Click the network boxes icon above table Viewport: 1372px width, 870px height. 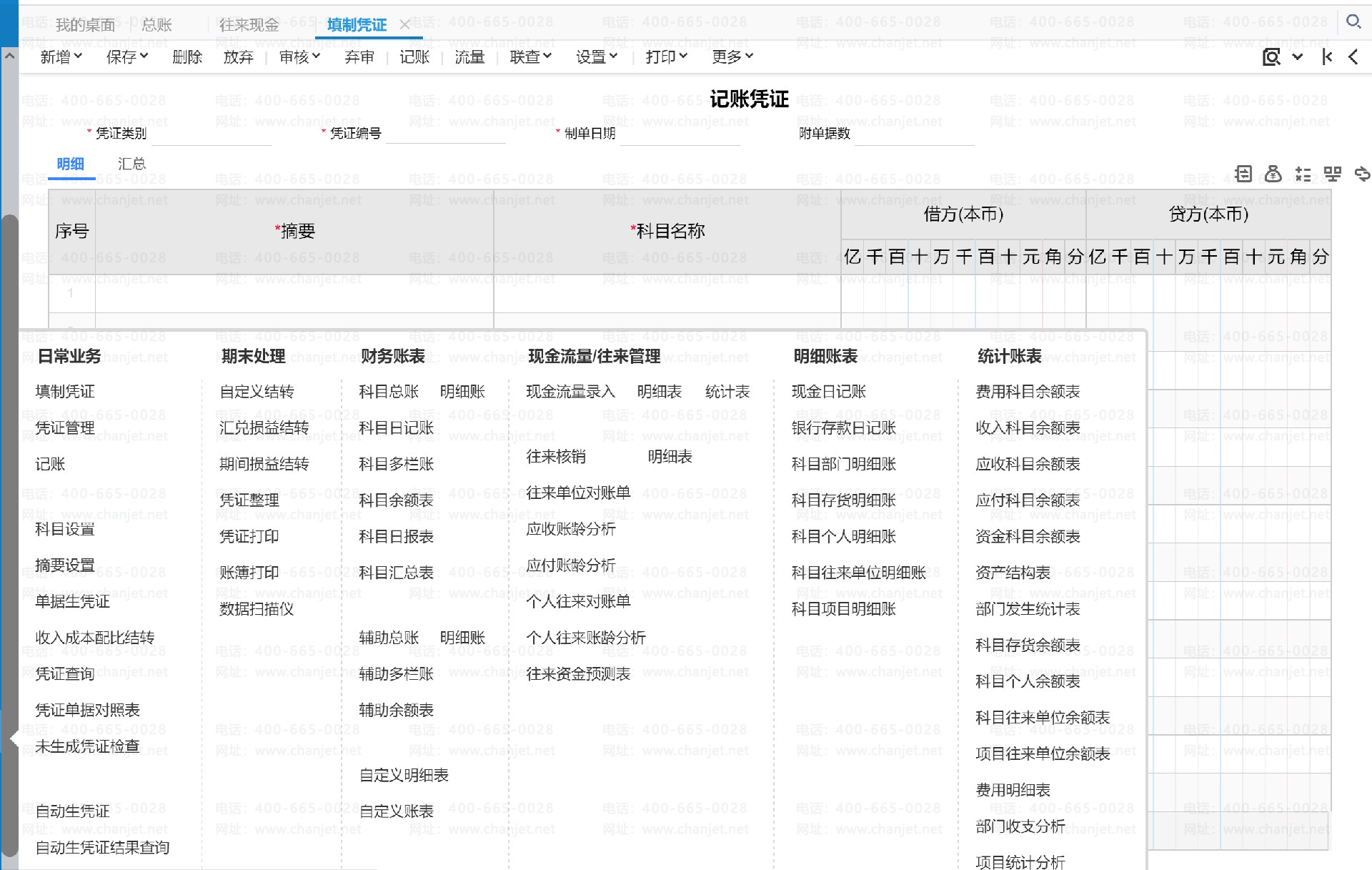[x=1332, y=174]
